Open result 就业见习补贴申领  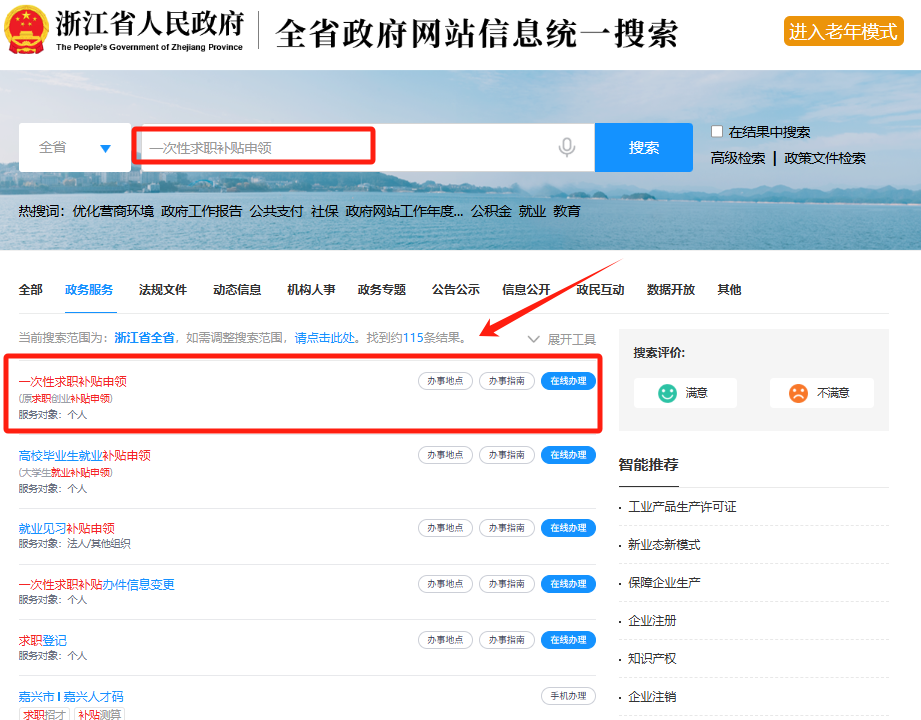pos(66,529)
